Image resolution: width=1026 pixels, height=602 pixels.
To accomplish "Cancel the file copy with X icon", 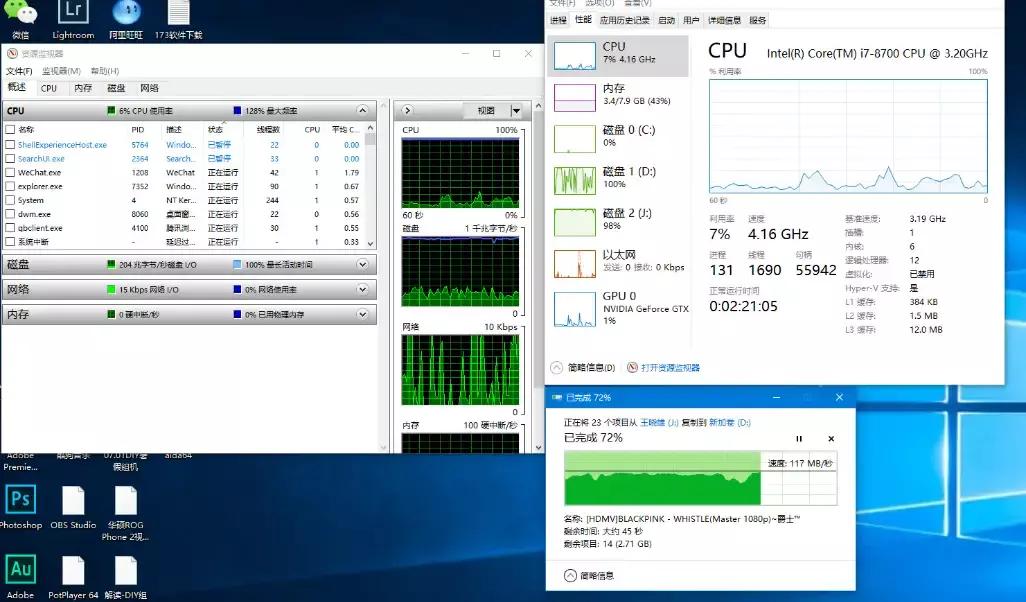I will point(831,439).
